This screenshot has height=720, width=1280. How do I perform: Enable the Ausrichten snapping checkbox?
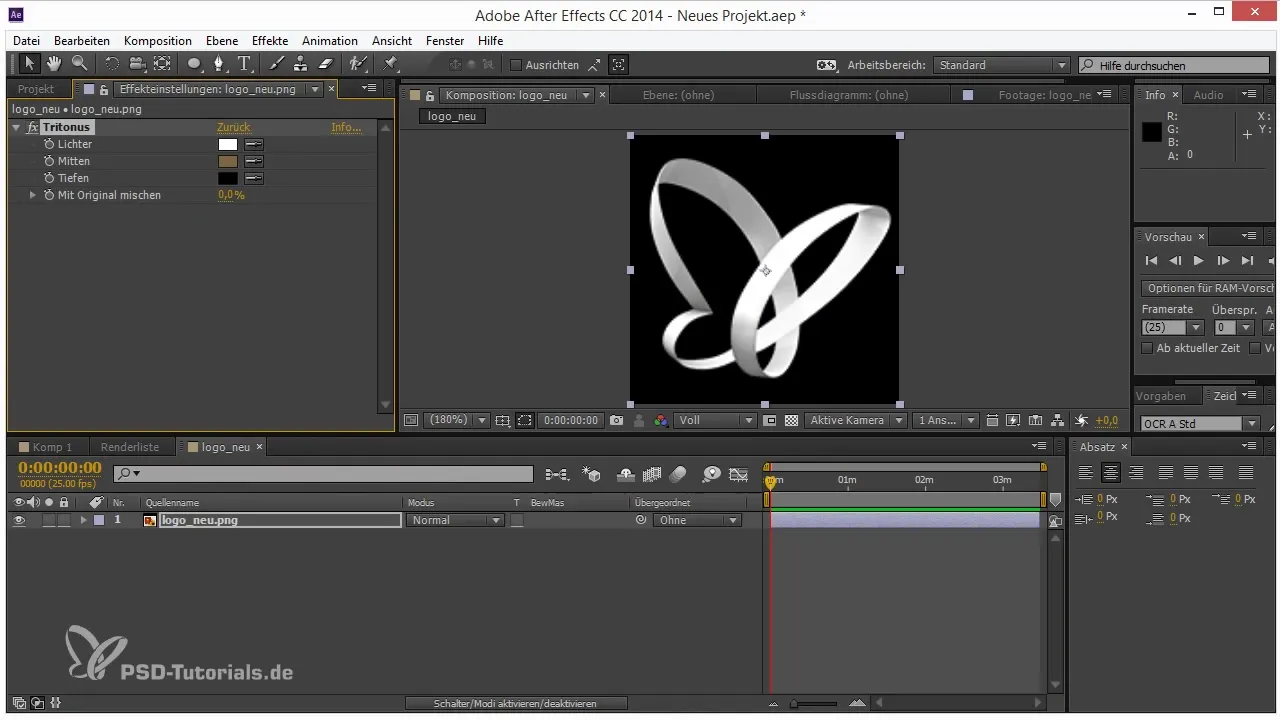(516, 65)
